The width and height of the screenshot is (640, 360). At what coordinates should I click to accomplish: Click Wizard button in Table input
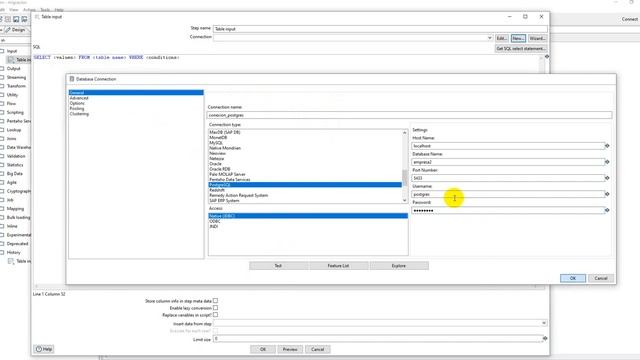coord(537,38)
